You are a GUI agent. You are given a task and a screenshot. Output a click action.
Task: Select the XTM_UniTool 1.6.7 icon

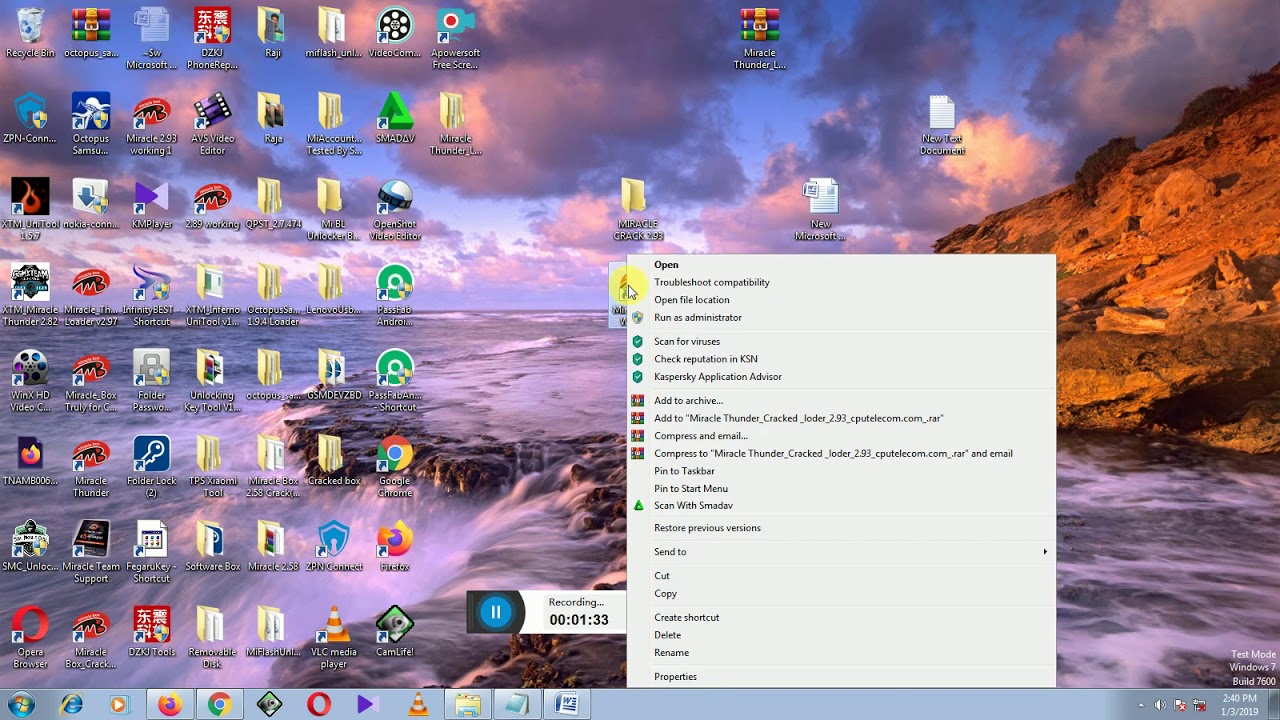tap(30, 210)
